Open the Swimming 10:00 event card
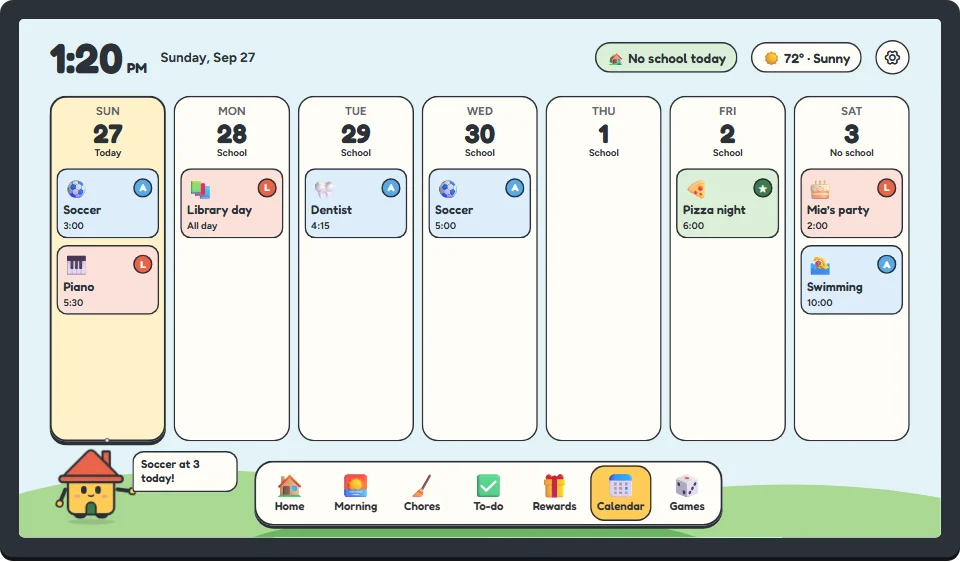960x562 pixels. tap(852, 280)
